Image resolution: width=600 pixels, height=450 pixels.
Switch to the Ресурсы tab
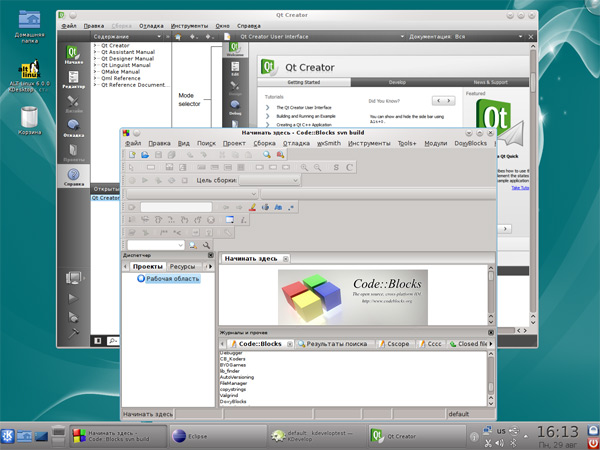[183, 267]
